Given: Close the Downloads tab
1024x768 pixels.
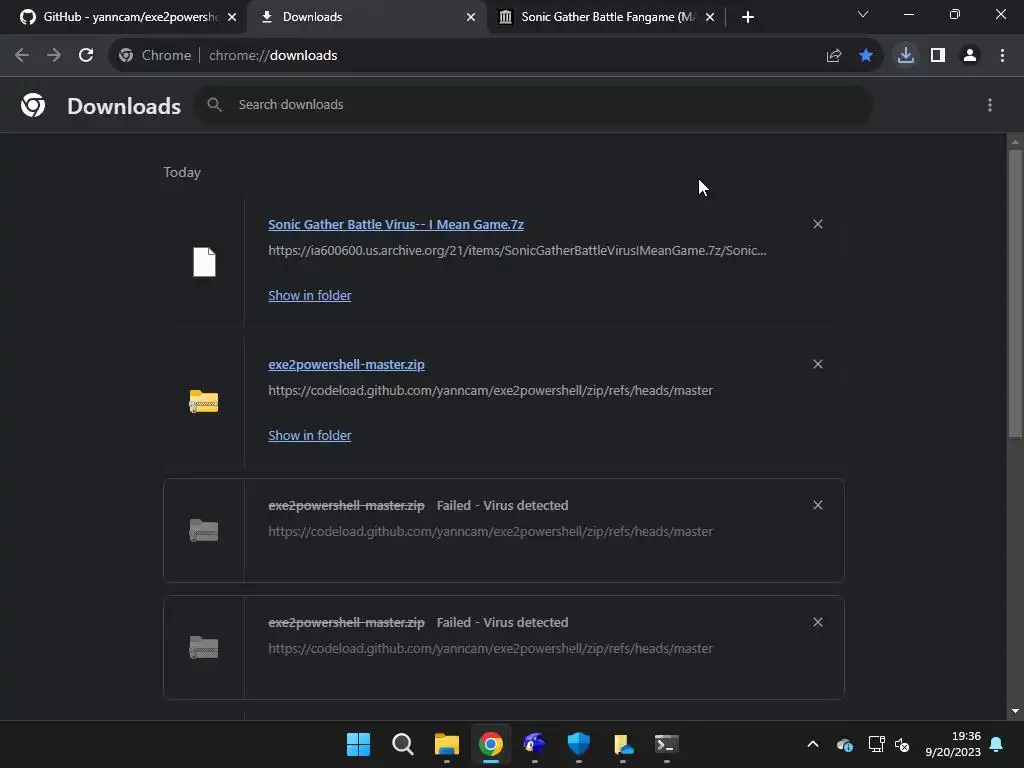Looking at the screenshot, I should pyautogui.click(x=471, y=17).
